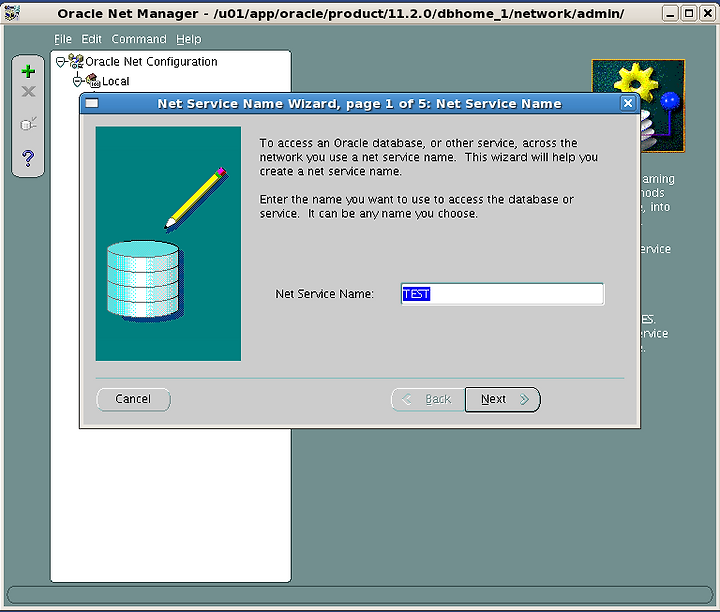This screenshot has height=612, width=720.
Task: Click the Next button
Action: [503, 399]
